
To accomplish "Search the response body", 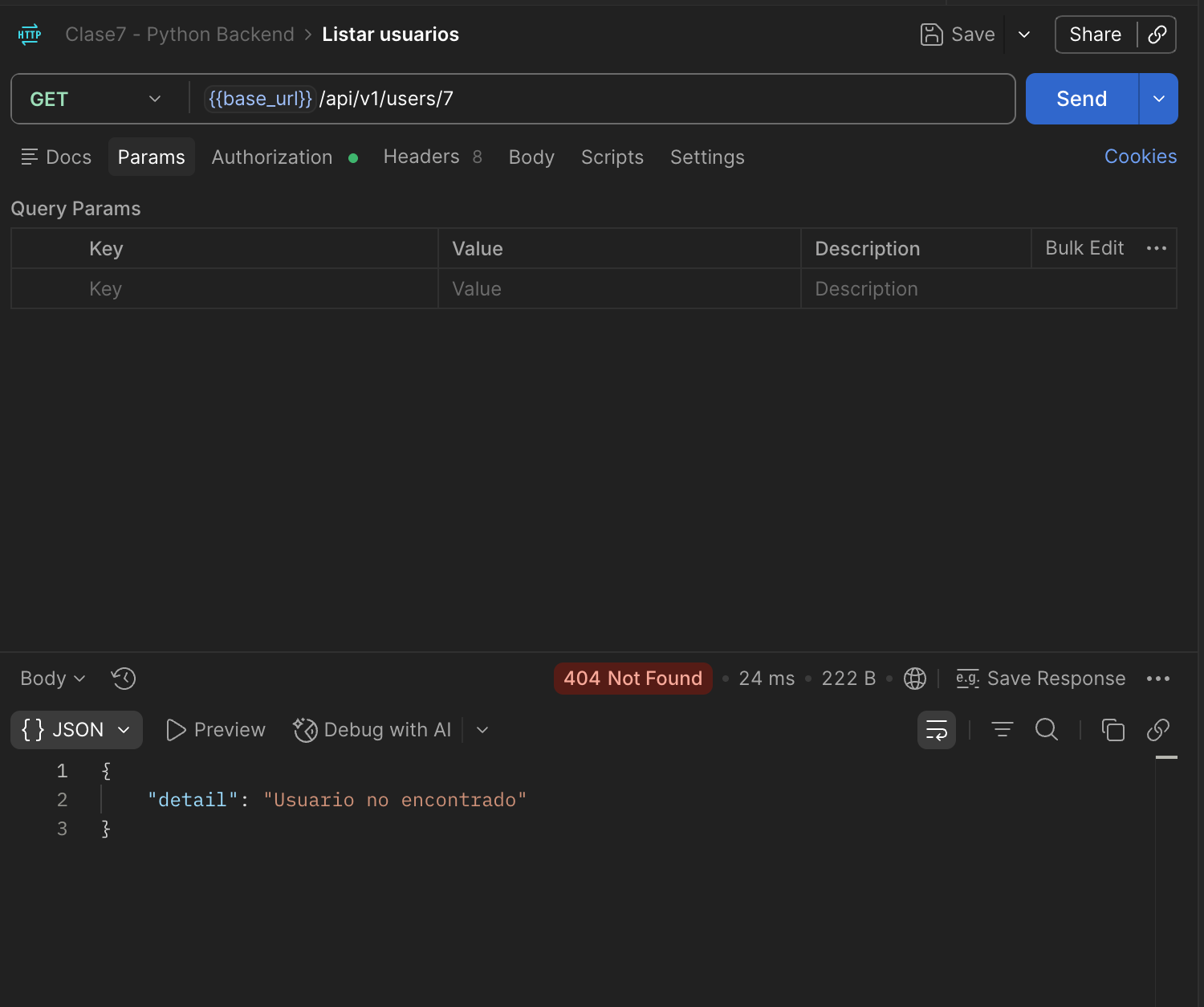I will tap(1047, 730).
